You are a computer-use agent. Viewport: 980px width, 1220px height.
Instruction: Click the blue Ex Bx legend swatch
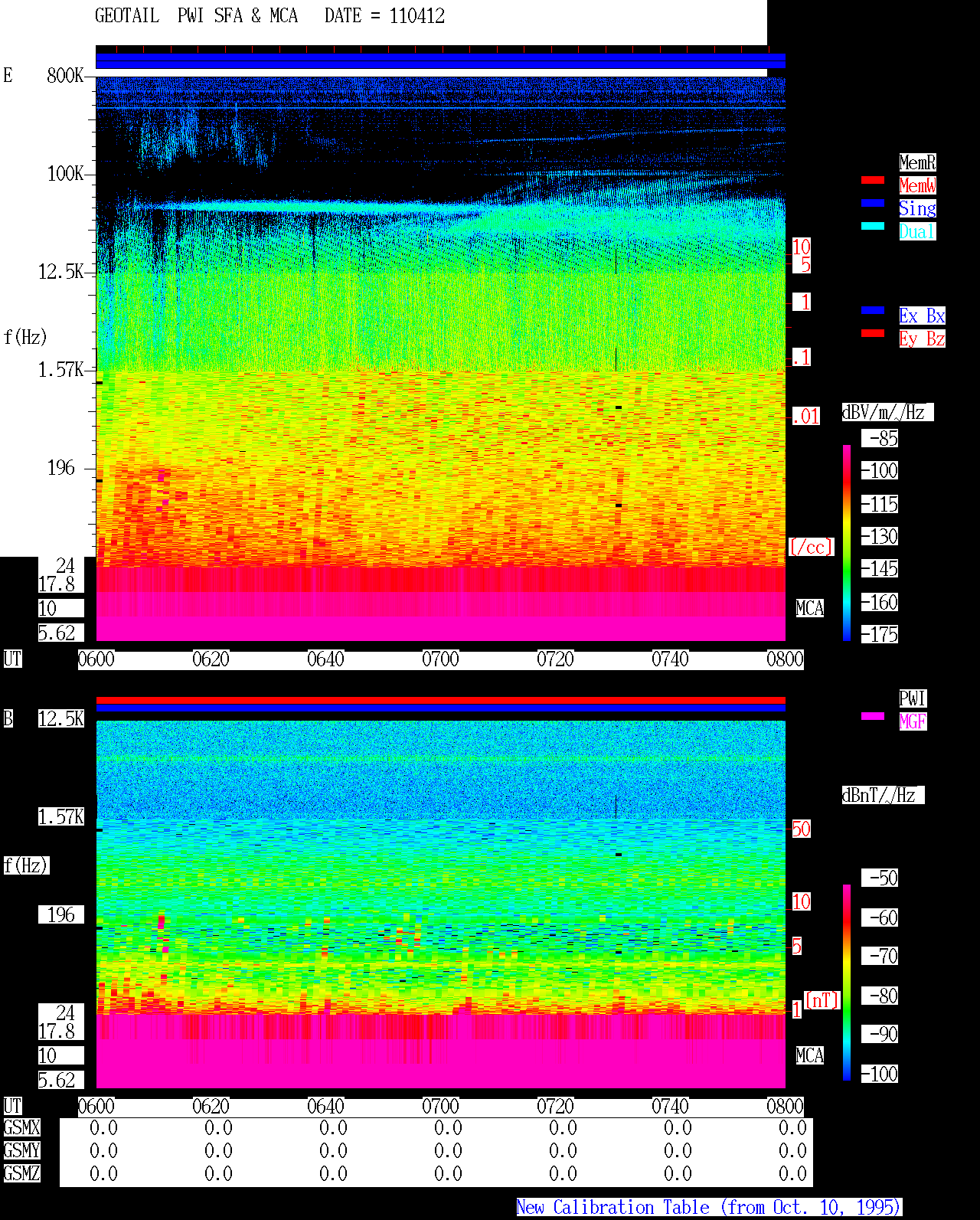coord(873,310)
